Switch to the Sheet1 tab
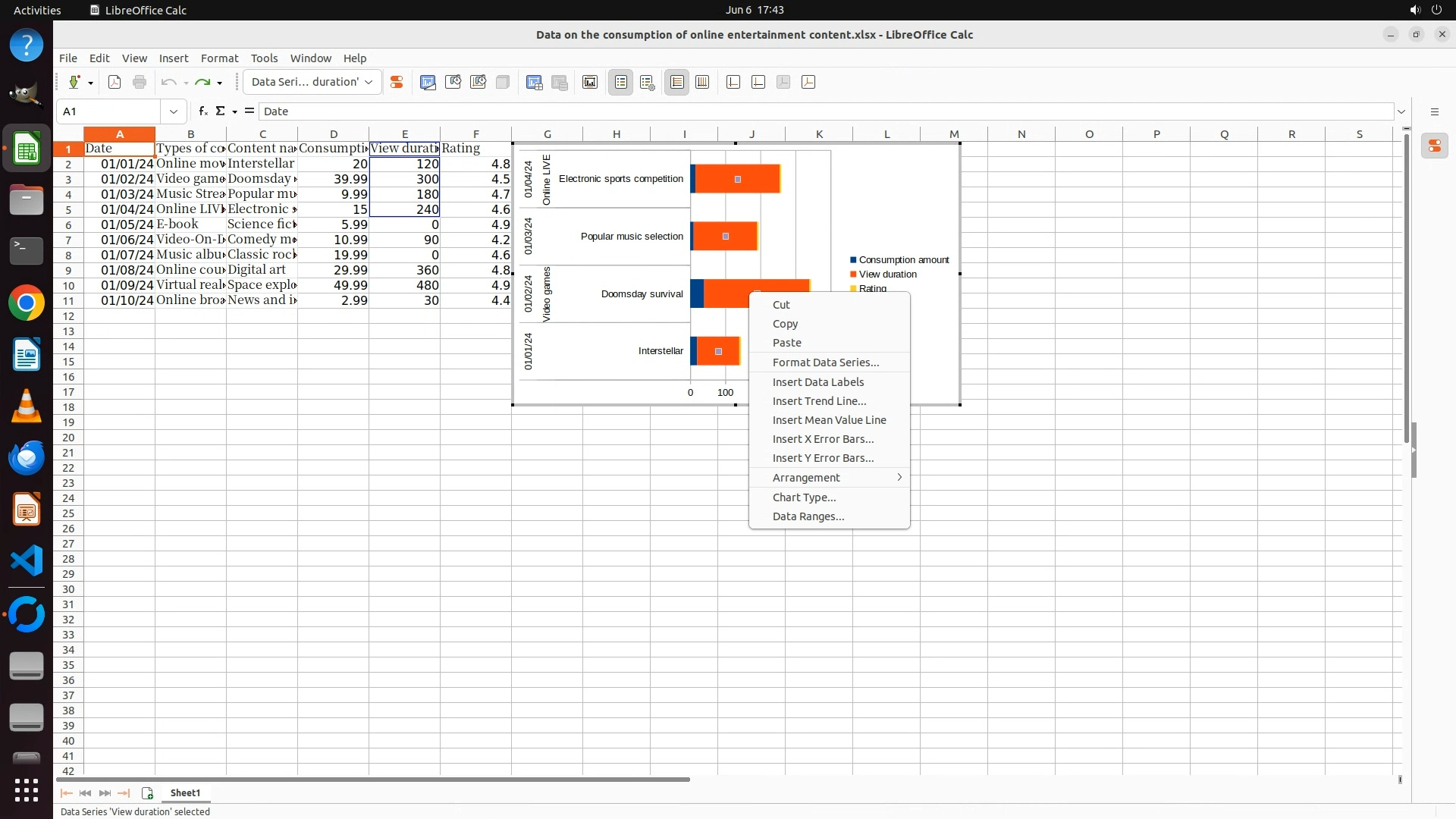This screenshot has width=1456, height=819. click(185, 792)
